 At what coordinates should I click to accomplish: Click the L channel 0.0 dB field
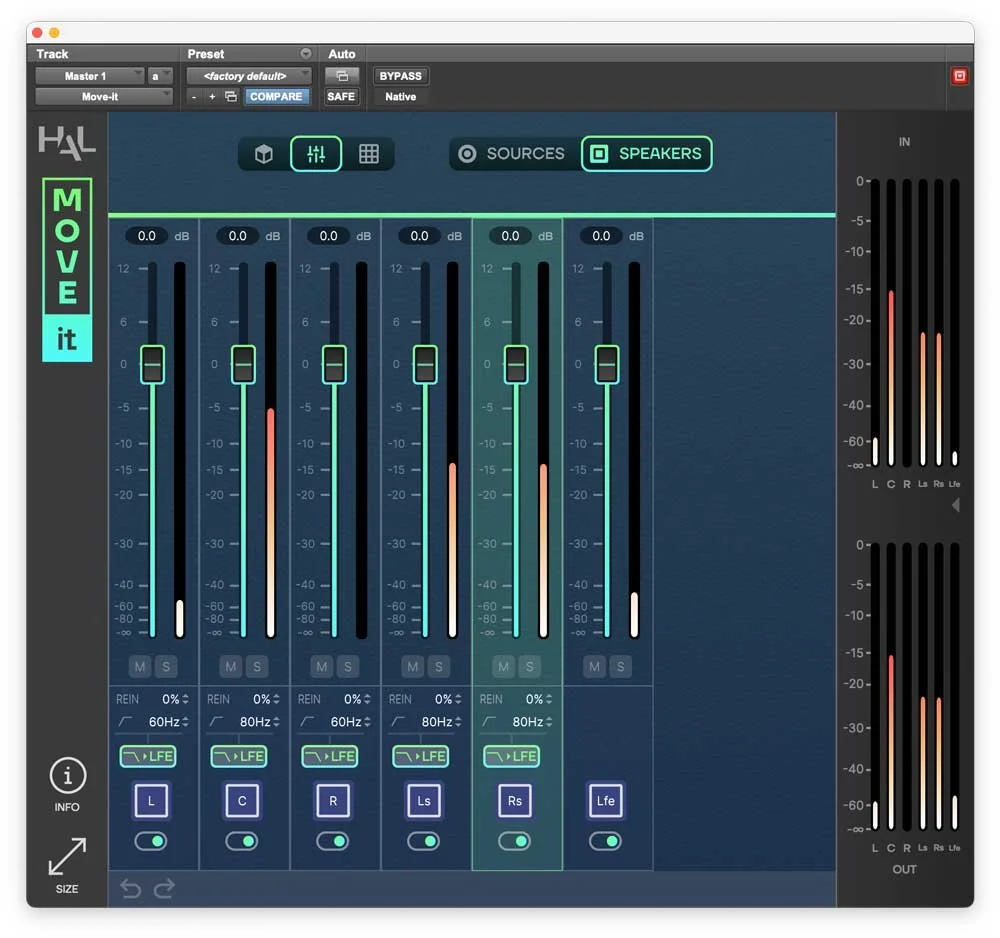pos(147,236)
